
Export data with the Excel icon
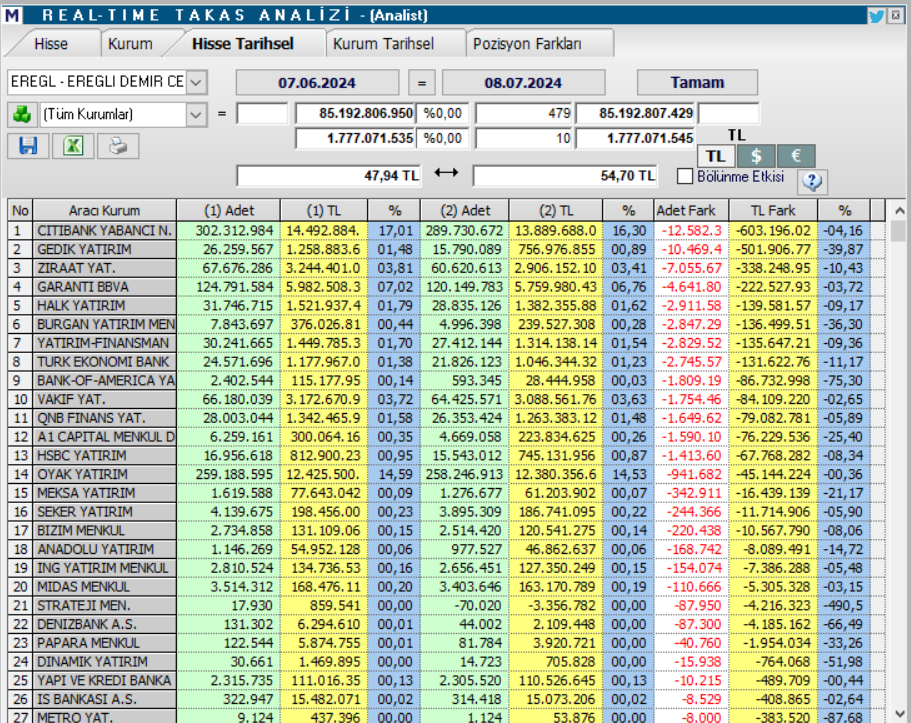coord(72,146)
